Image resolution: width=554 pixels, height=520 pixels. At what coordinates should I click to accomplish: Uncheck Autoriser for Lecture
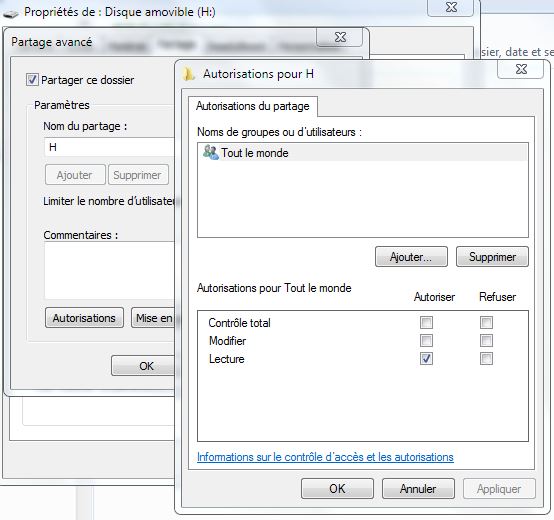426,359
